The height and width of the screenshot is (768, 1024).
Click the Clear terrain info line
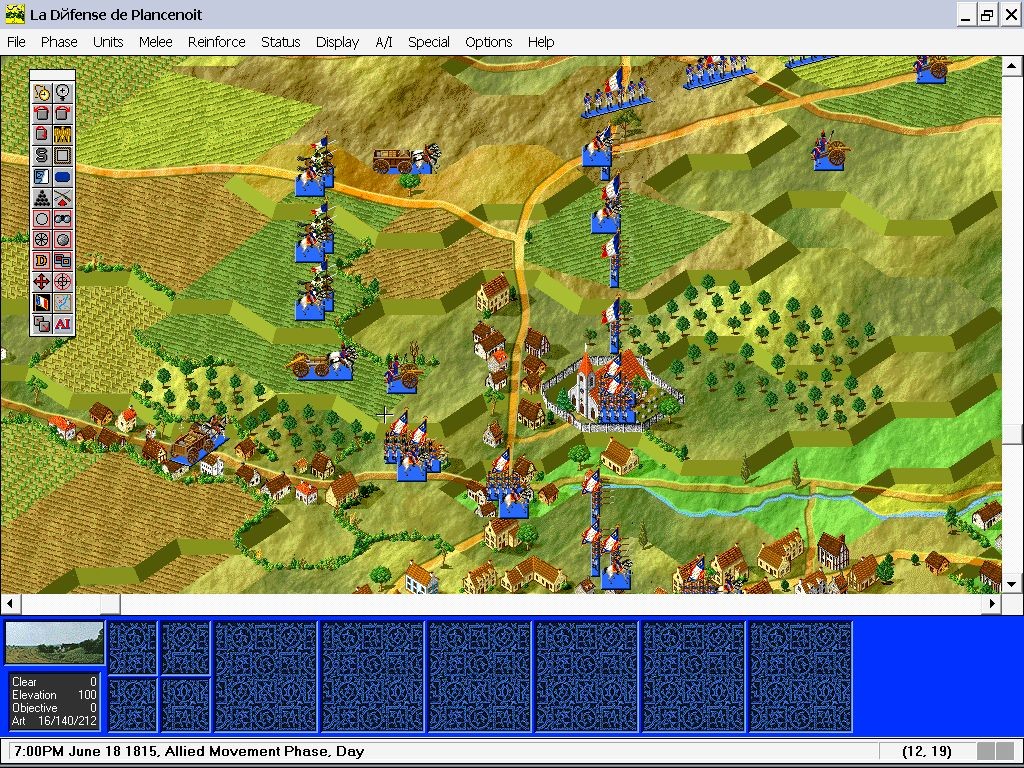(x=54, y=682)
